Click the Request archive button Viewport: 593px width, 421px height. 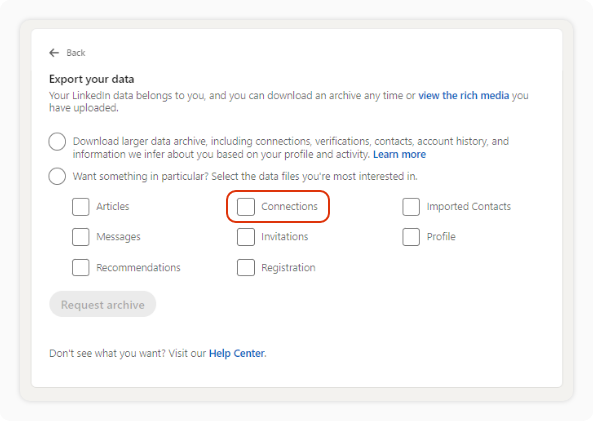click(102, 304)
